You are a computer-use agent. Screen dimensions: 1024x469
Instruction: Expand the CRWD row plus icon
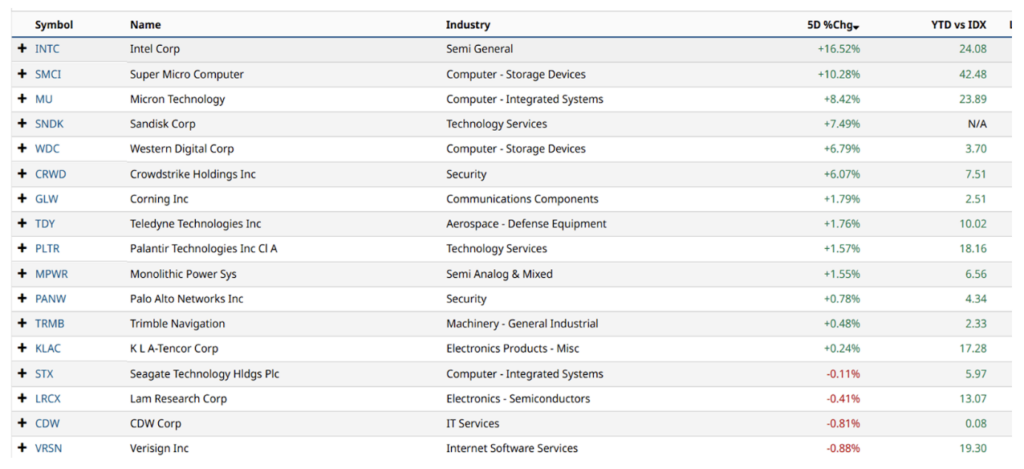pos(22,174)
